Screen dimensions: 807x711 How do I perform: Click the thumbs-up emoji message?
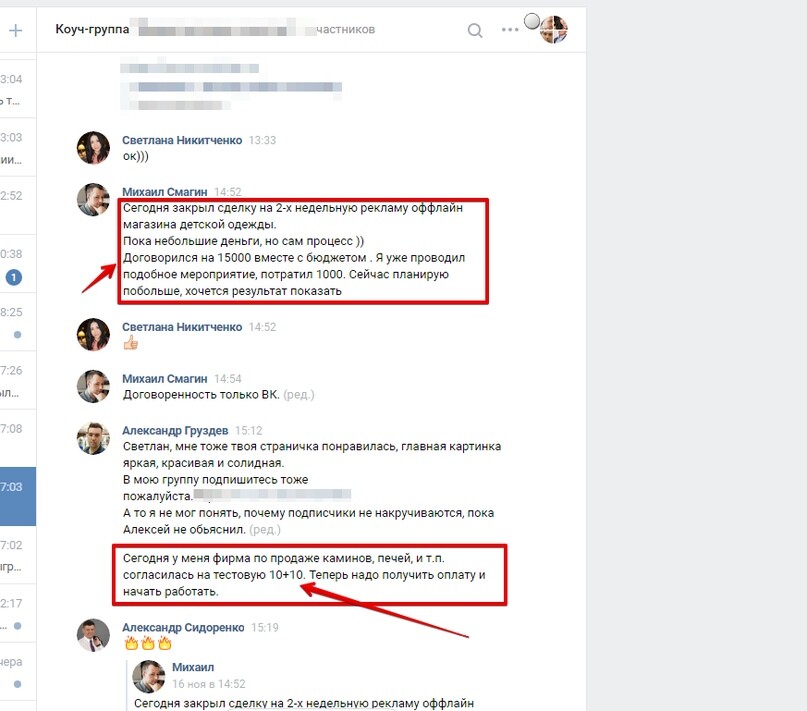pyautogui.click(x=131, y=342)
